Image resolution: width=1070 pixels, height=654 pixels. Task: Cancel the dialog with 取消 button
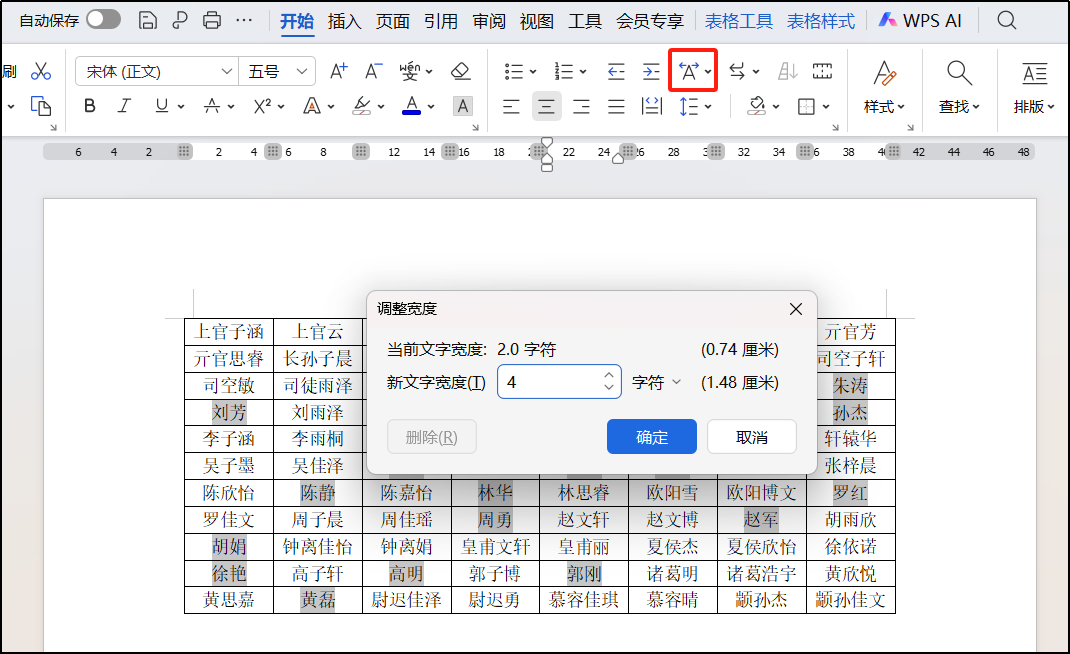tap(752, 436)
